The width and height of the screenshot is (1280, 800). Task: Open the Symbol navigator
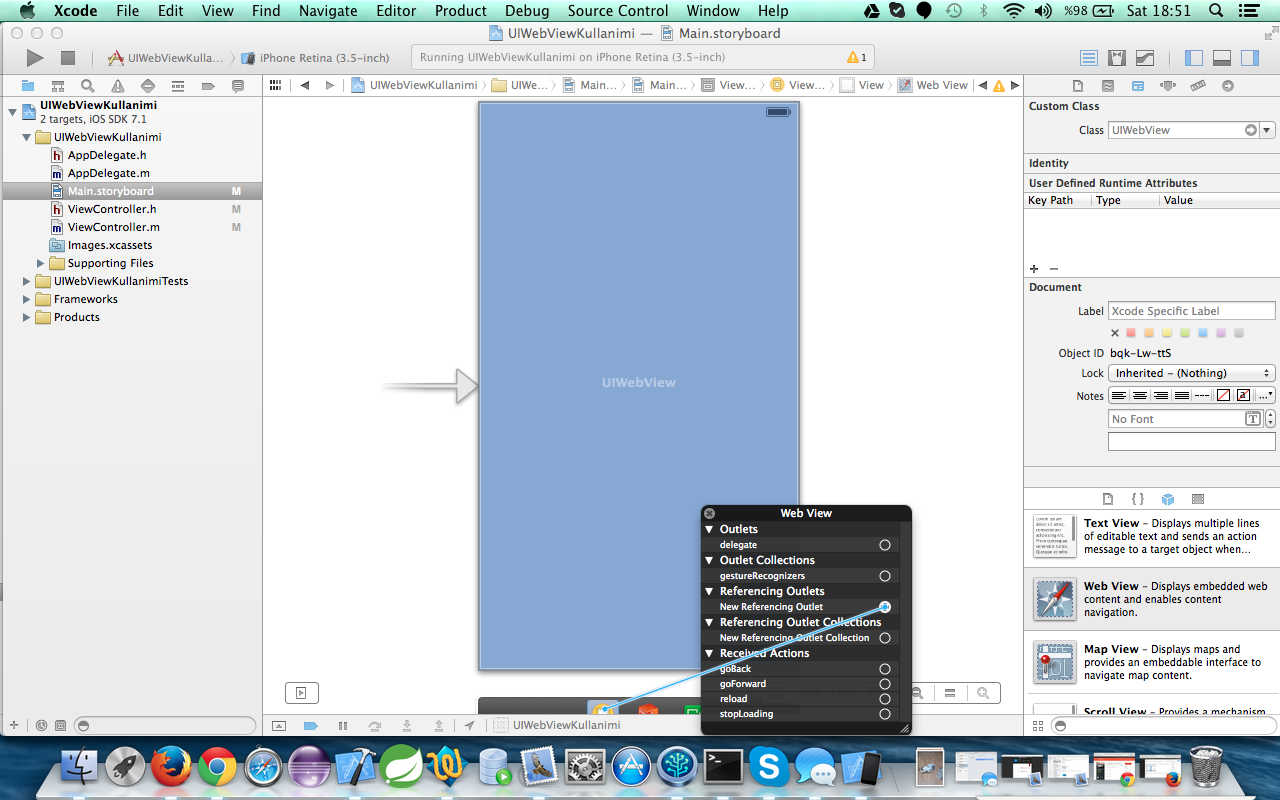[58, 86]
